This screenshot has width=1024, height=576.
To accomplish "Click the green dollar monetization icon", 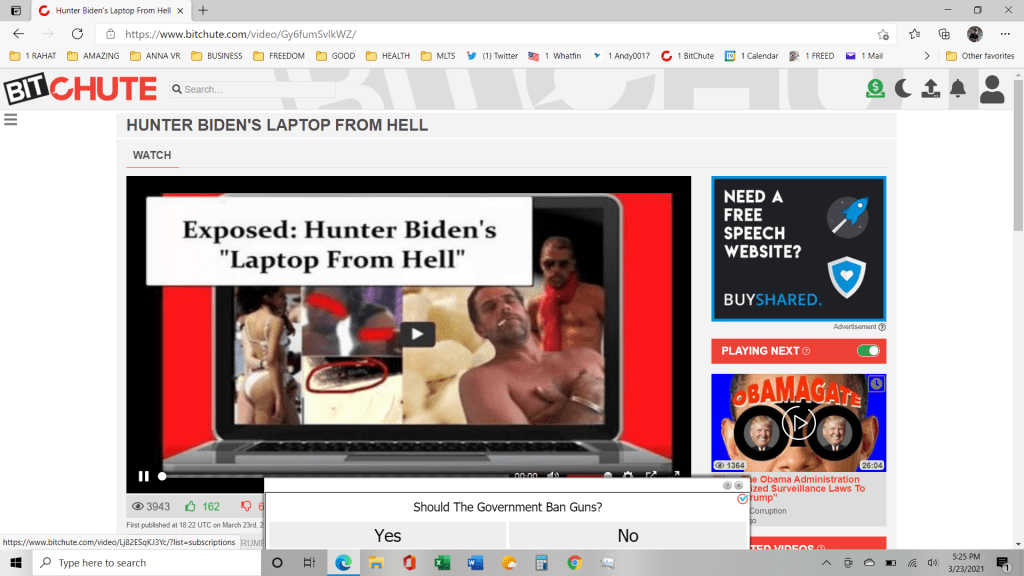I will [x=876, y=89].
